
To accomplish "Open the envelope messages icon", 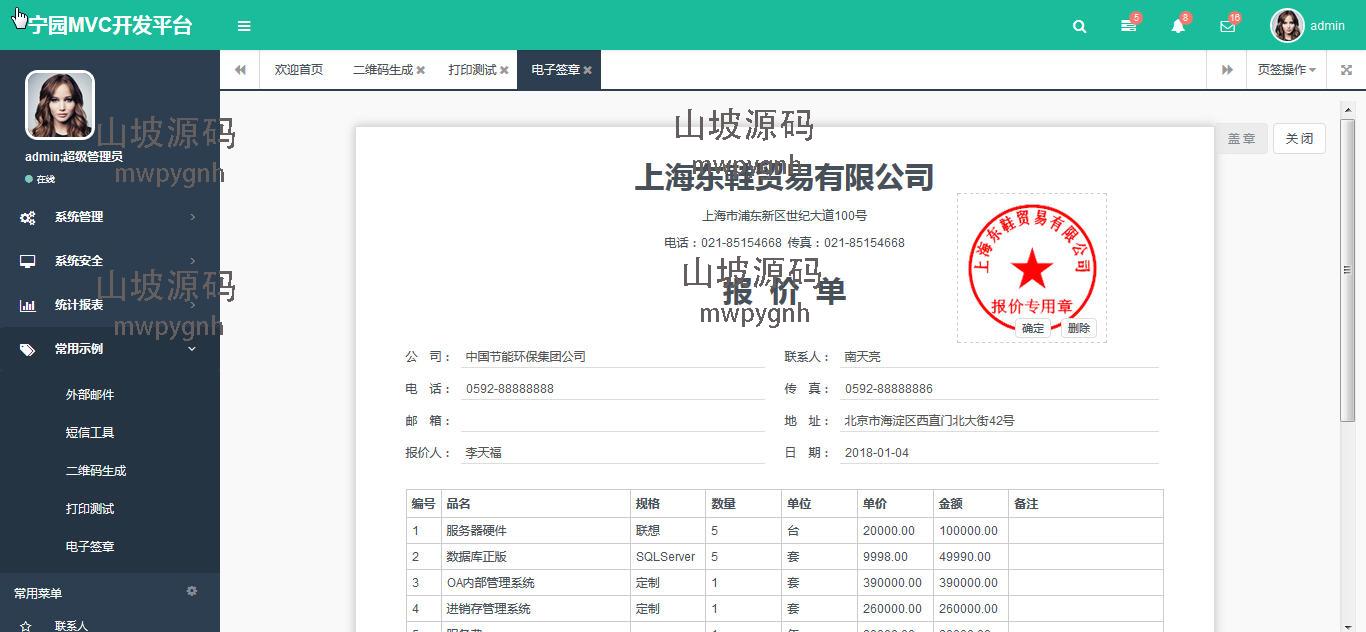I will pos(1227,26).
